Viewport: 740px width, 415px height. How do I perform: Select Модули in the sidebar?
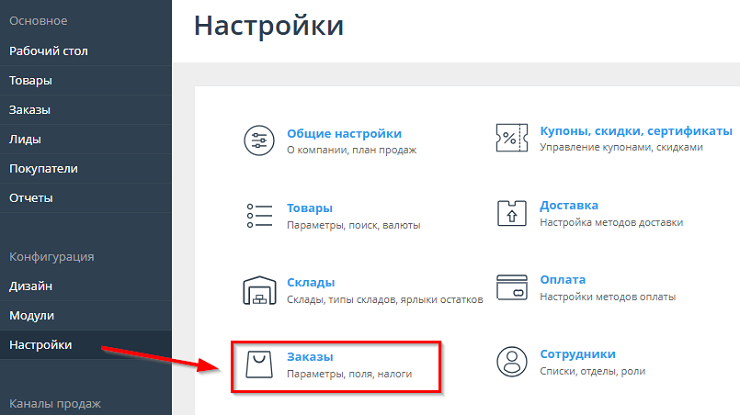coord(31,315)
